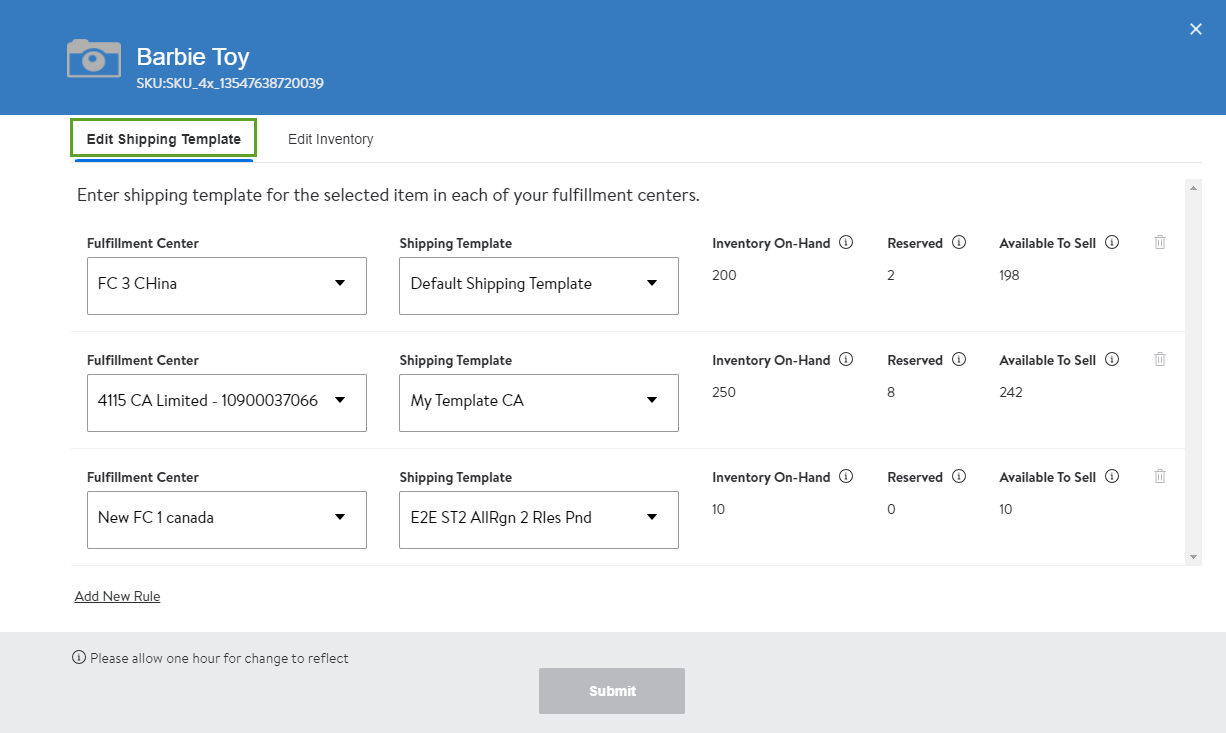Close the Barbie Toy dialog
This screenshot has width=1226, height=733.
1195,29
